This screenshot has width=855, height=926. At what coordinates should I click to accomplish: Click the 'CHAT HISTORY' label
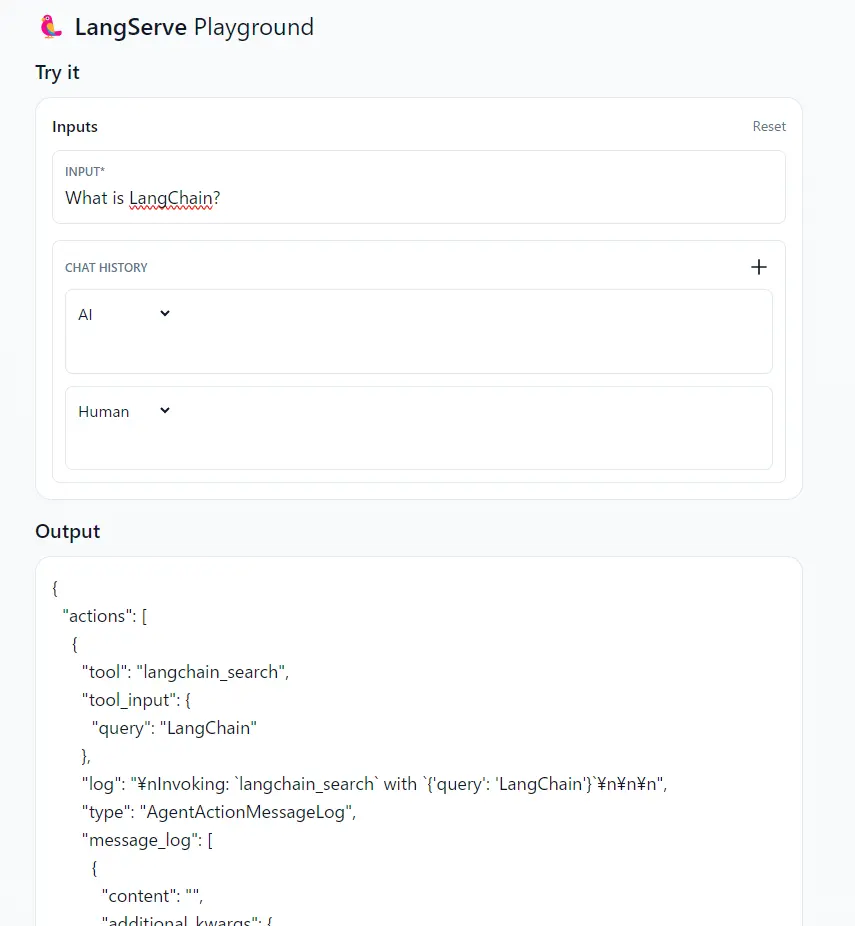(x=106, y=268)
